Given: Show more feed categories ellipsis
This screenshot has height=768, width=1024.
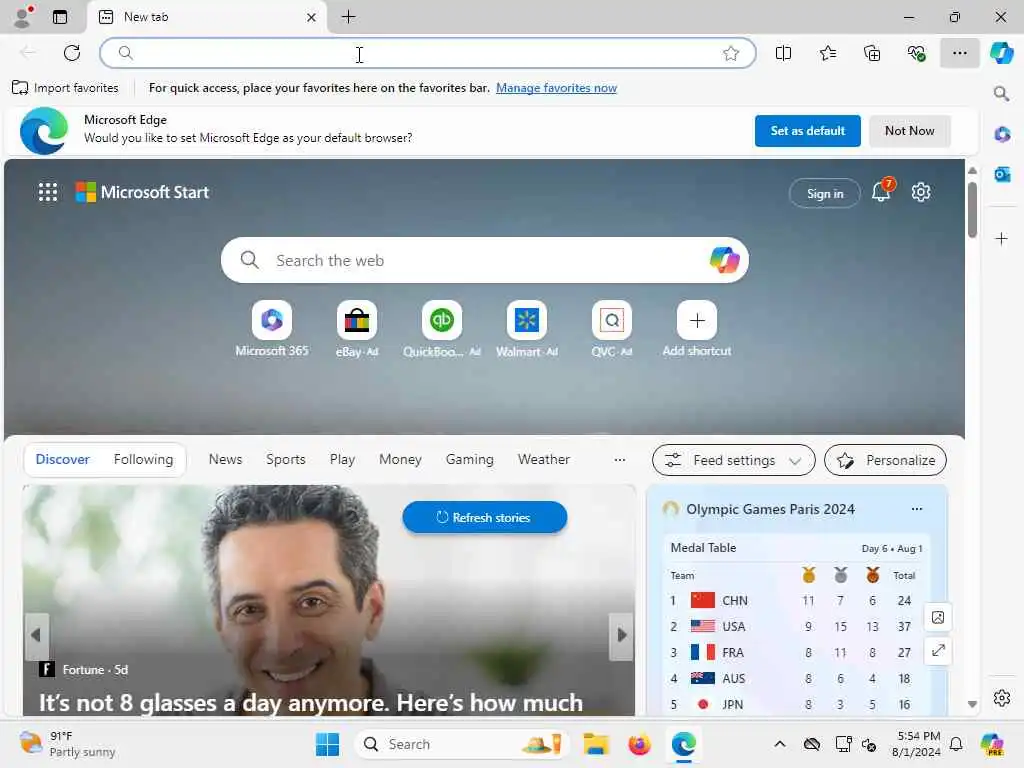Looking at the screenshot, I should tap(620, 460).
